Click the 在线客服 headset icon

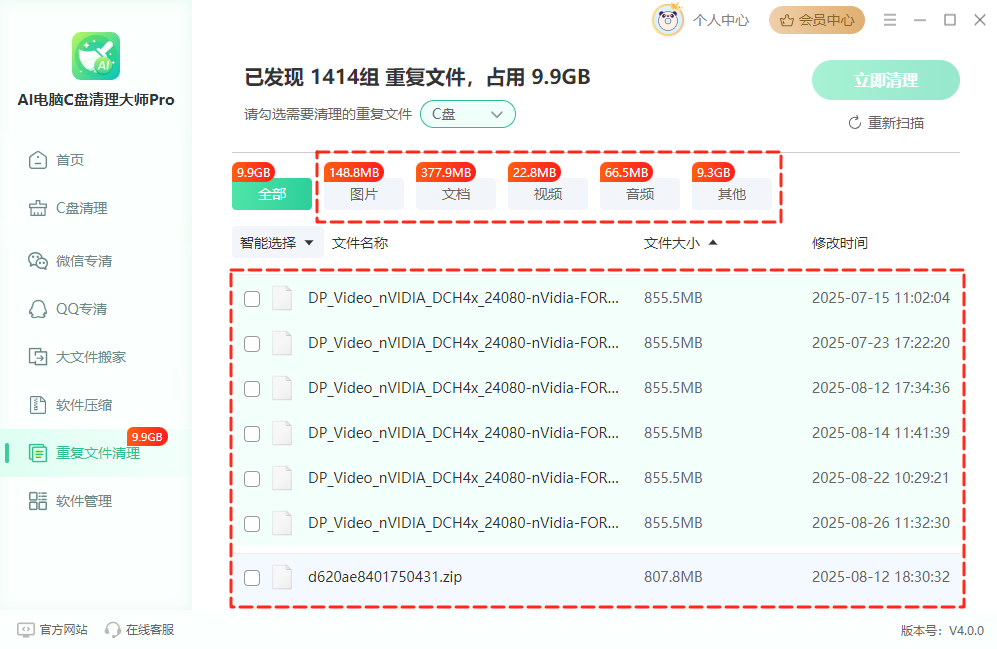pos(113,630)
